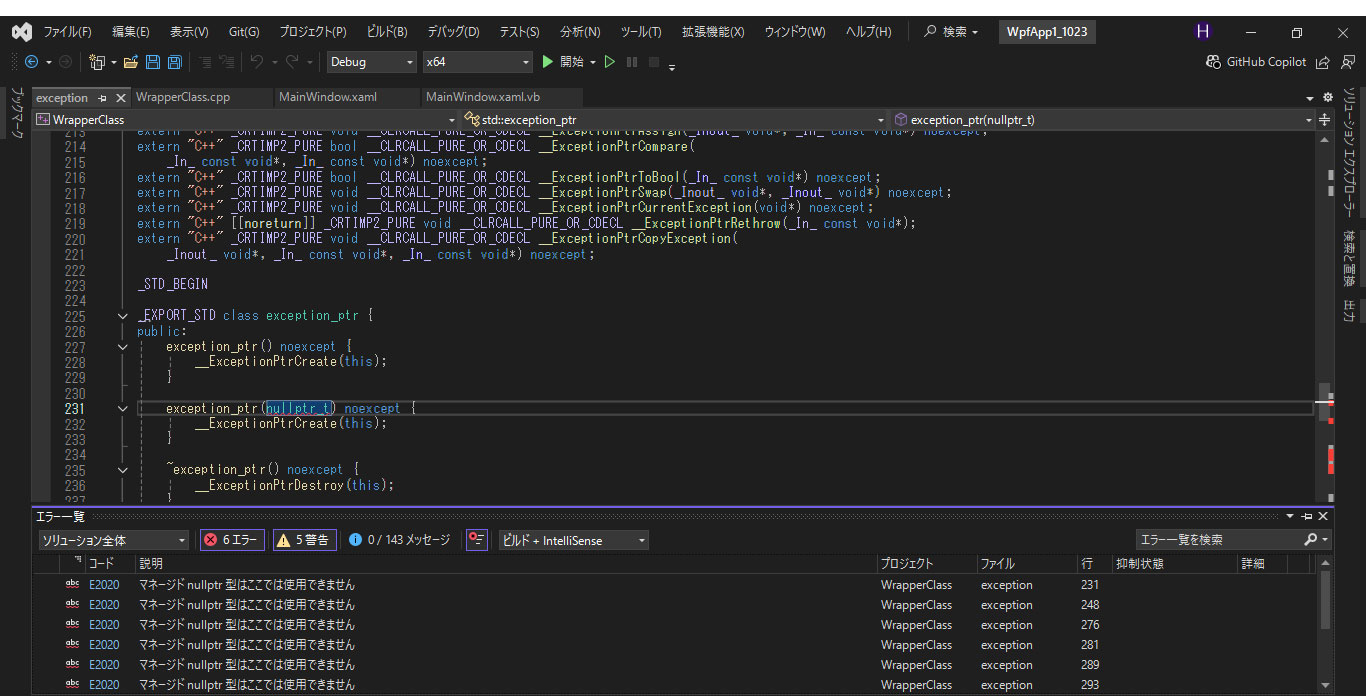Click the send feedback icon near the title bar
Image resolution: width=1366 pixels, height=696 pixels.
click(x=1349, y=61)
